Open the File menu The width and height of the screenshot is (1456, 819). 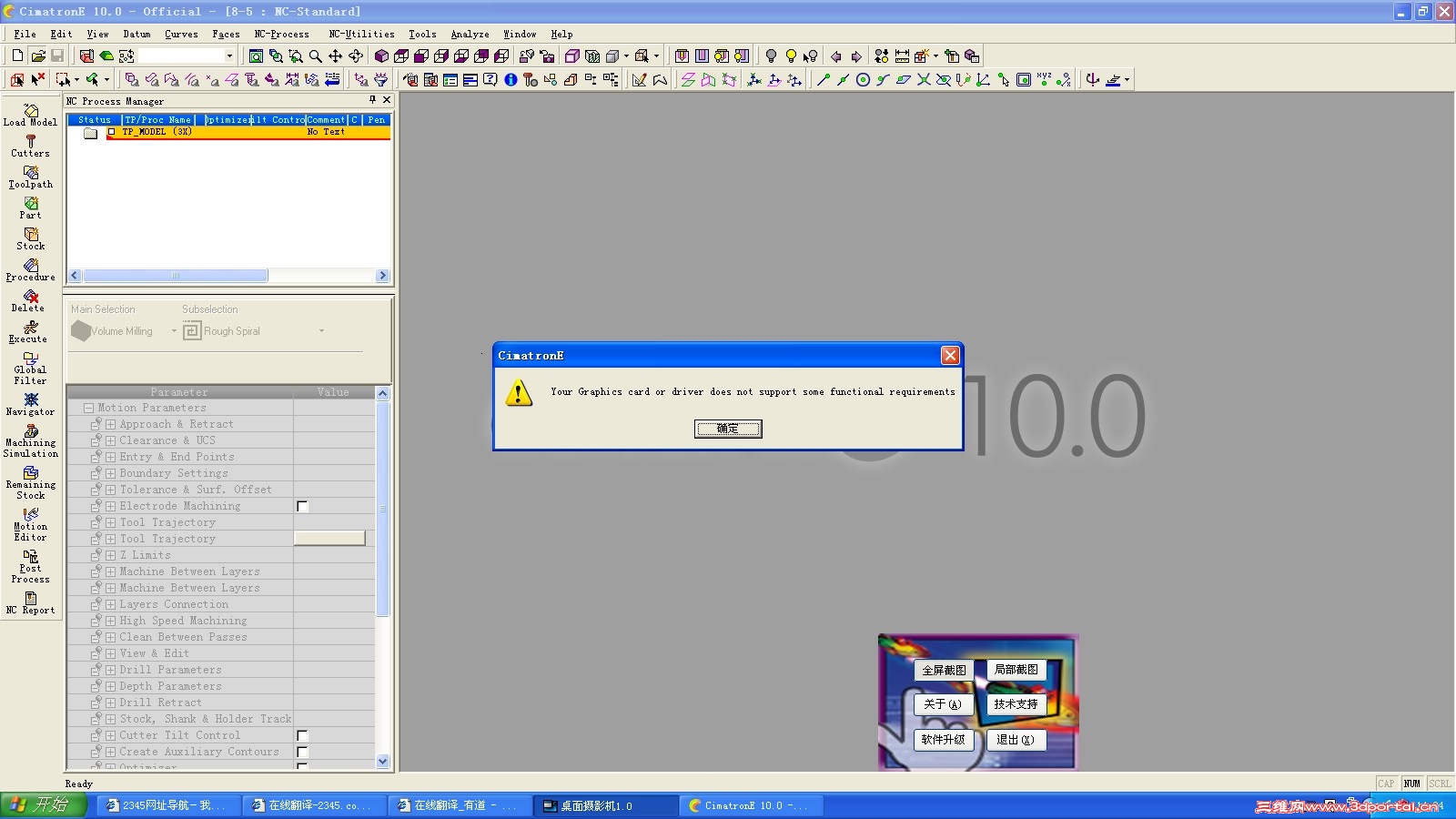click(x=25, y=35)
